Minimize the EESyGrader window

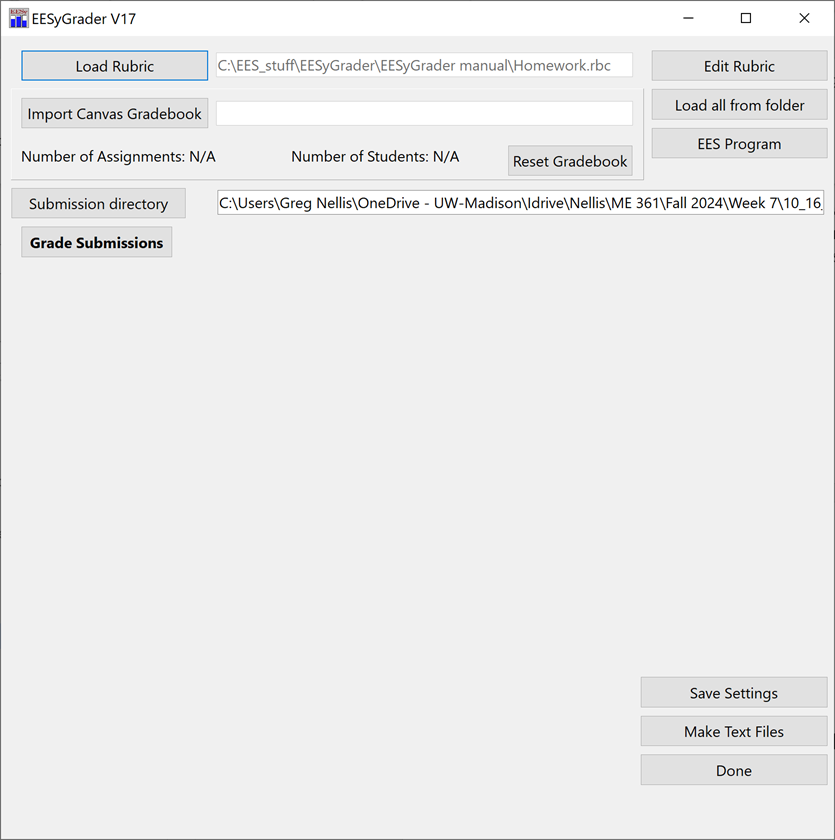pos(689,18)
